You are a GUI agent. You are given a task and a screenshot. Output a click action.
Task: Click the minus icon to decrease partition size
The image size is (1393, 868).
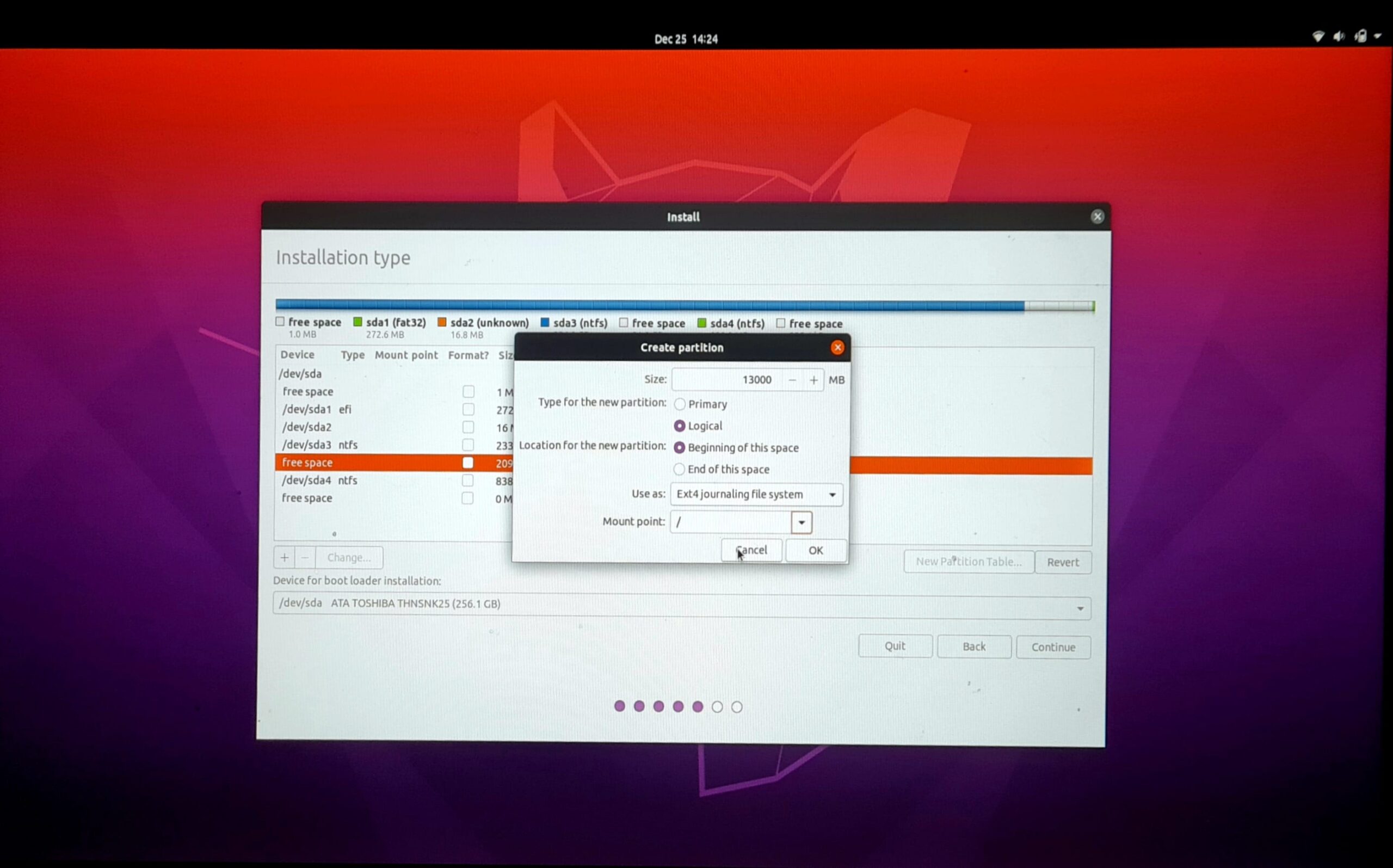792,380
